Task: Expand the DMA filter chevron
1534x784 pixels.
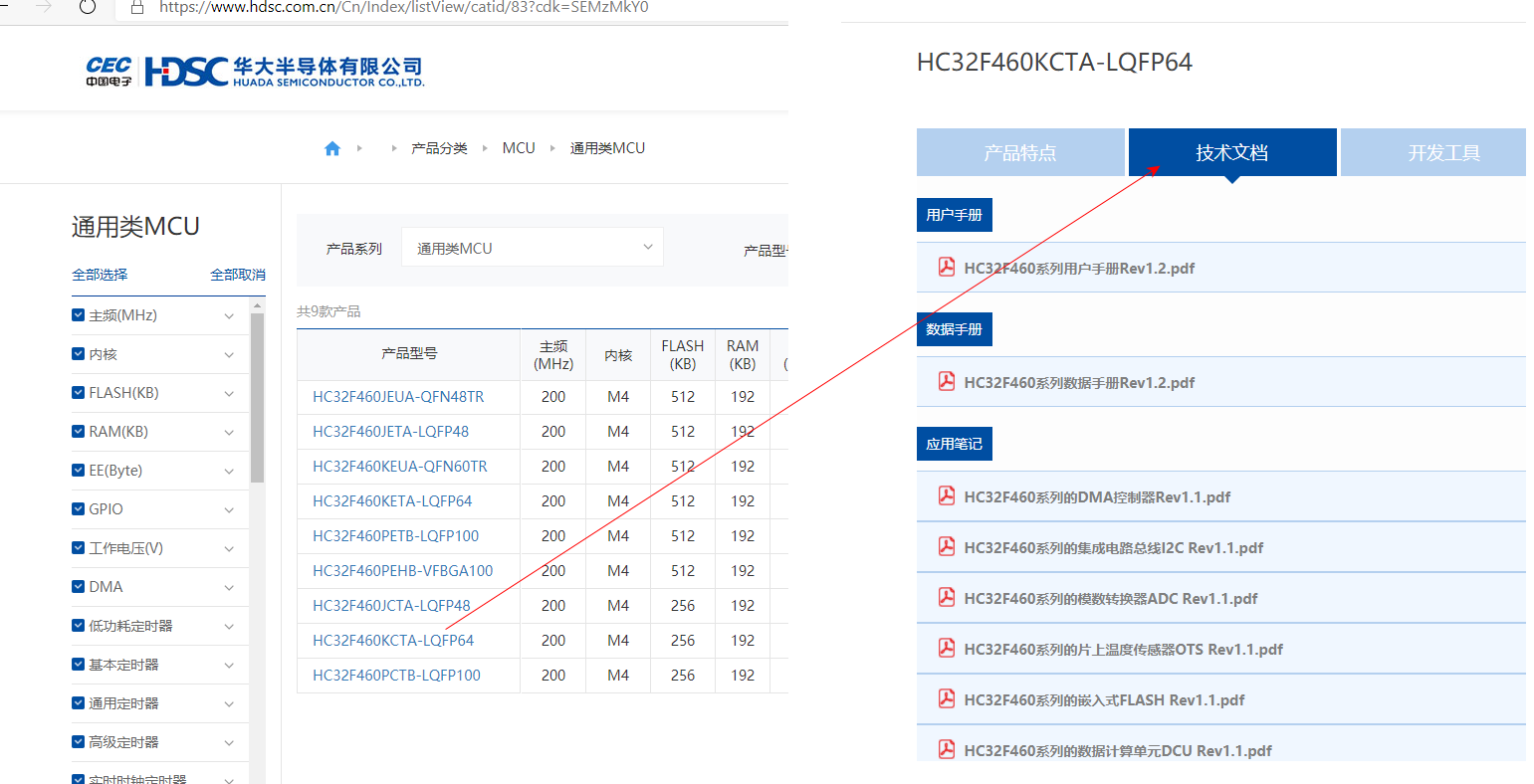Action: (x=229, y=588)
